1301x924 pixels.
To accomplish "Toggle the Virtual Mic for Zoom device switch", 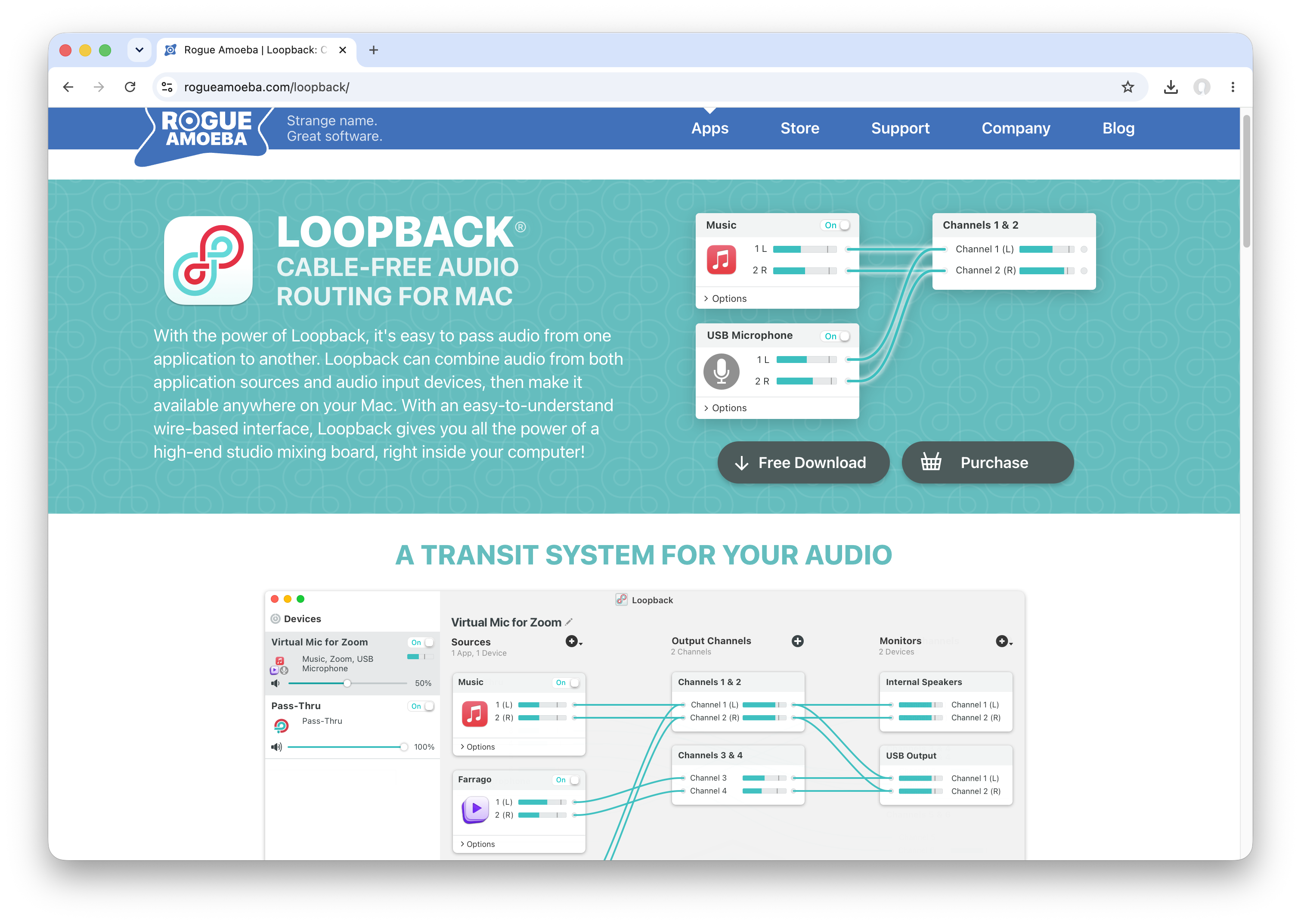I will [421, 642].
